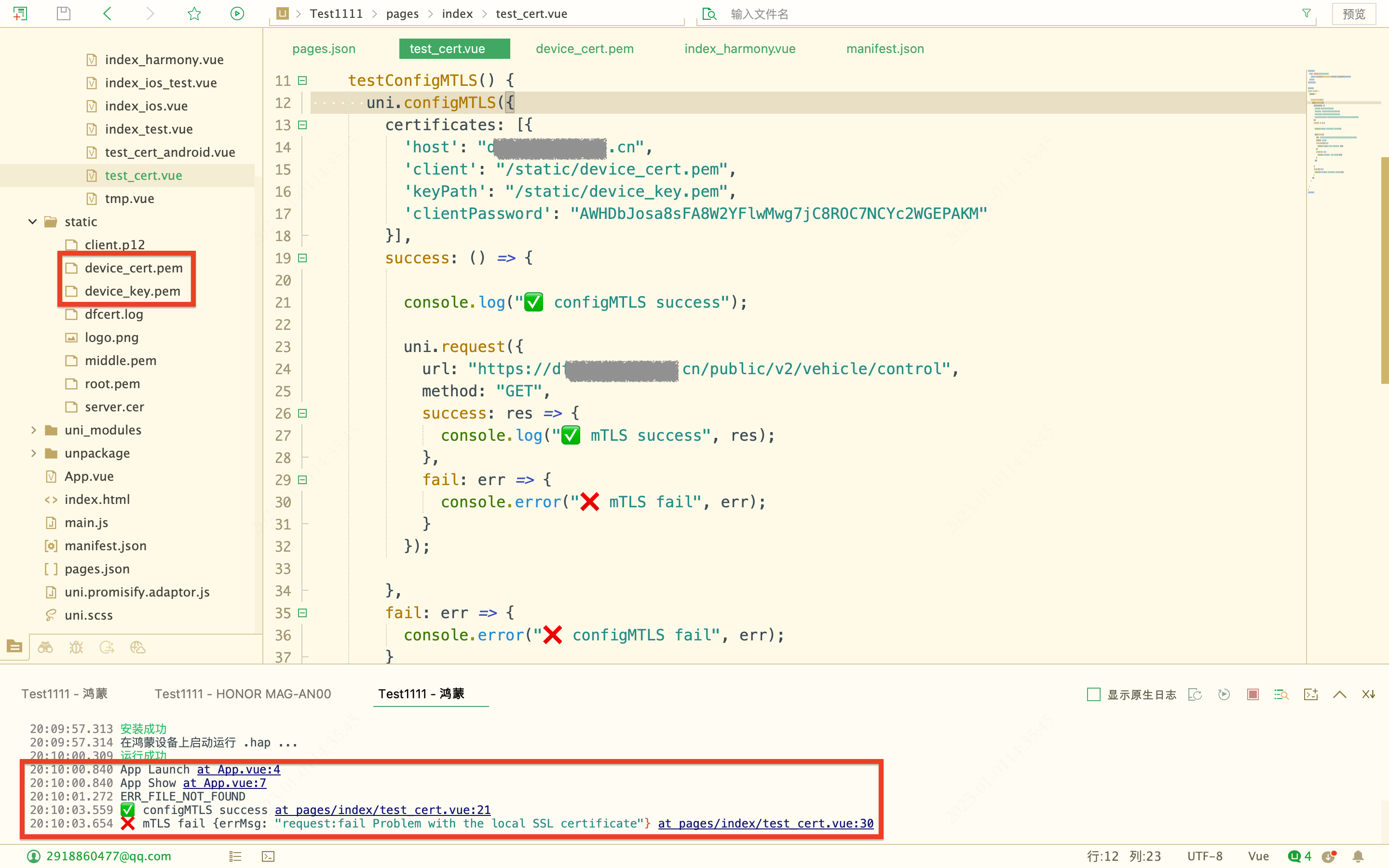Open the debug bug icon in sidebar bottom
Viewport: 1389px width, 868px height.
76,648
